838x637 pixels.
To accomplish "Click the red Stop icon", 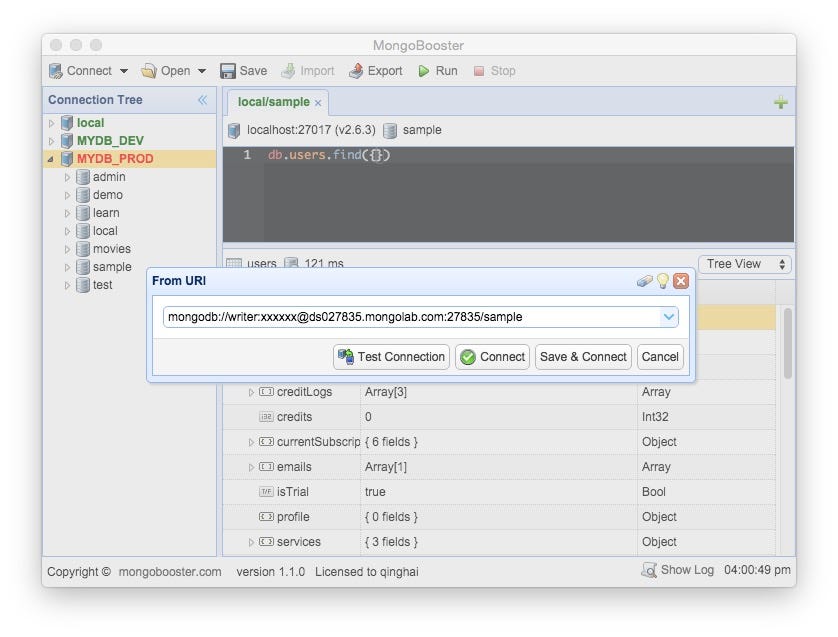I will pos(479,71).
